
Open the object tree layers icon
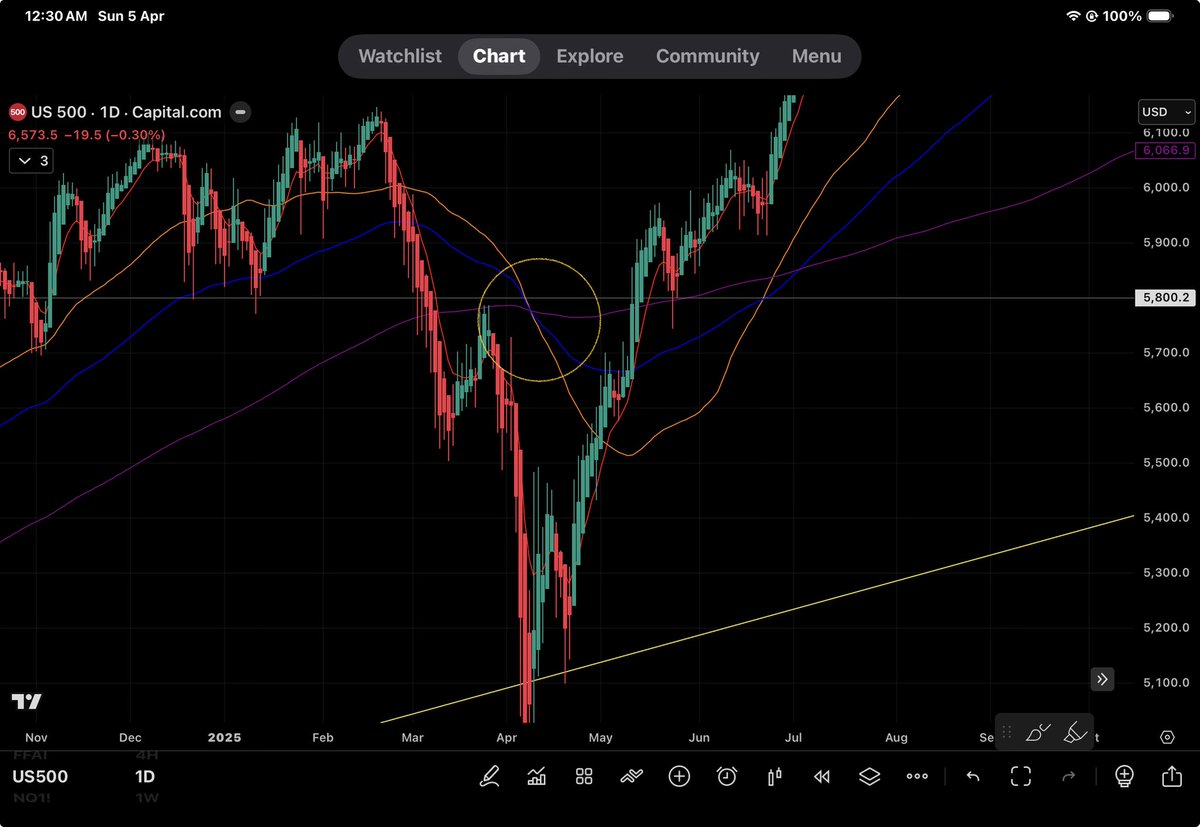869,776
